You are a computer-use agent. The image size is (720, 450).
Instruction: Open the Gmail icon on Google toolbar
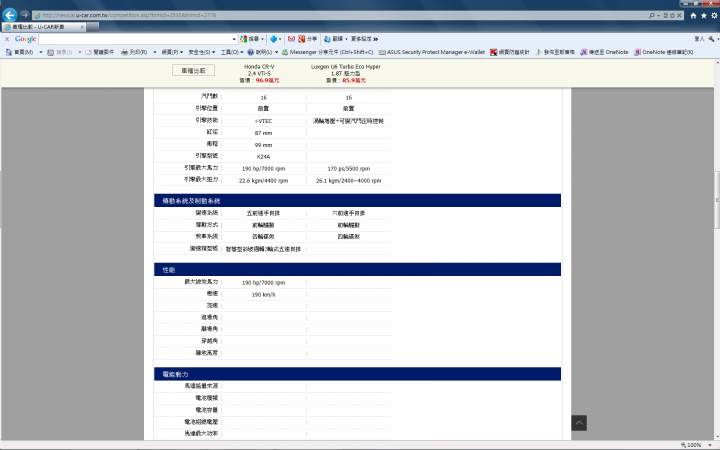pyautogui.click(x=291, y=39)
